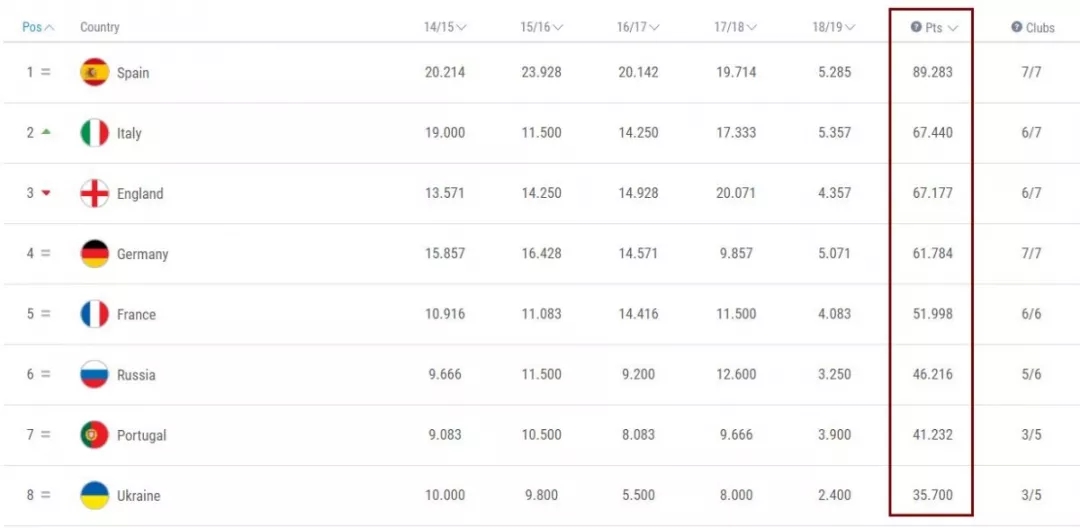Sort by the Pos column
The image size is (1080, 528).
(x=39, y=28)
